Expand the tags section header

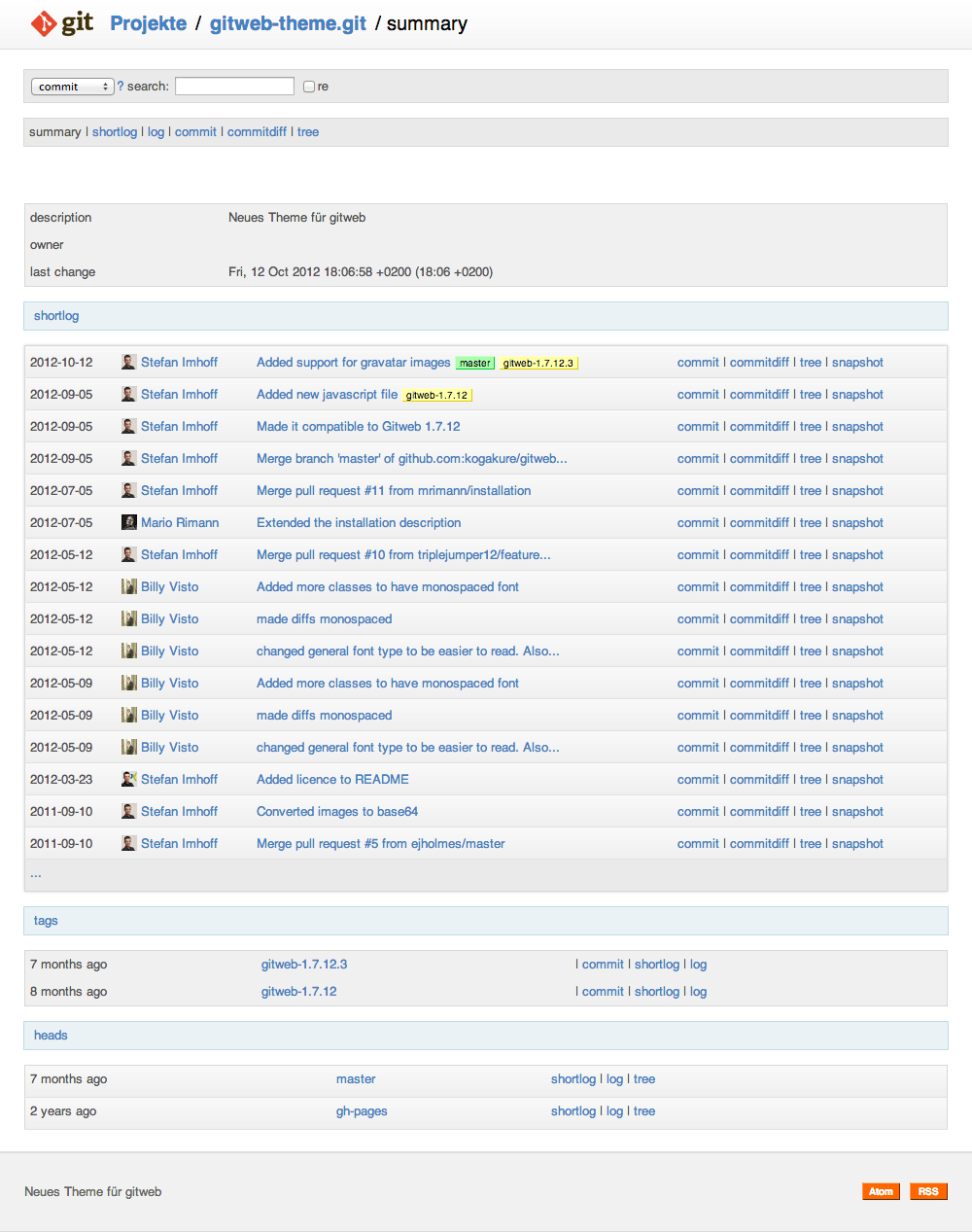(x=46, y=921)
